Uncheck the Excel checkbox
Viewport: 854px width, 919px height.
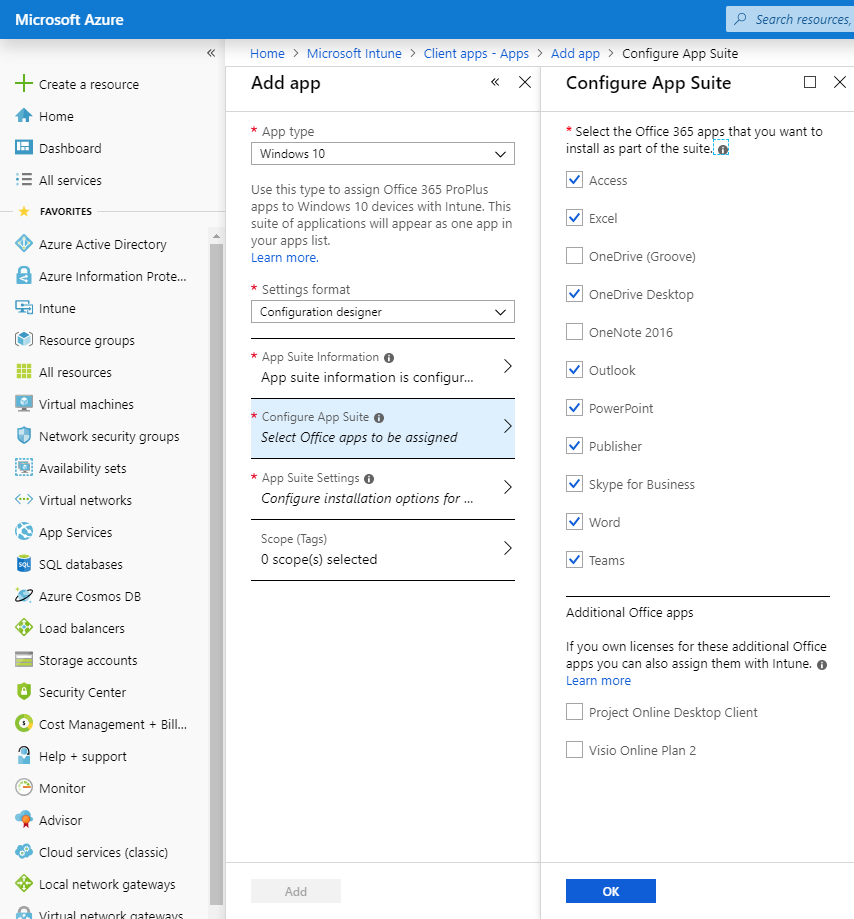tap(574, 217)
